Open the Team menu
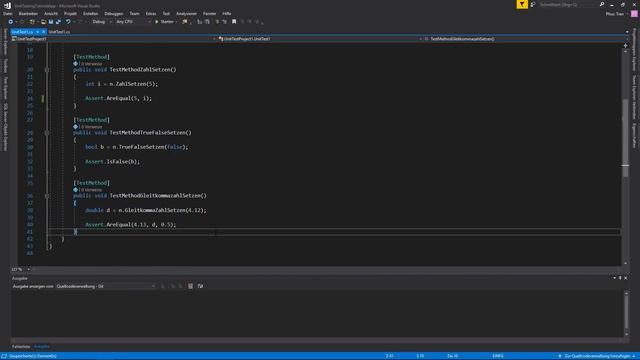Viewport: 640px width, 360px height. tap(134, 13)
